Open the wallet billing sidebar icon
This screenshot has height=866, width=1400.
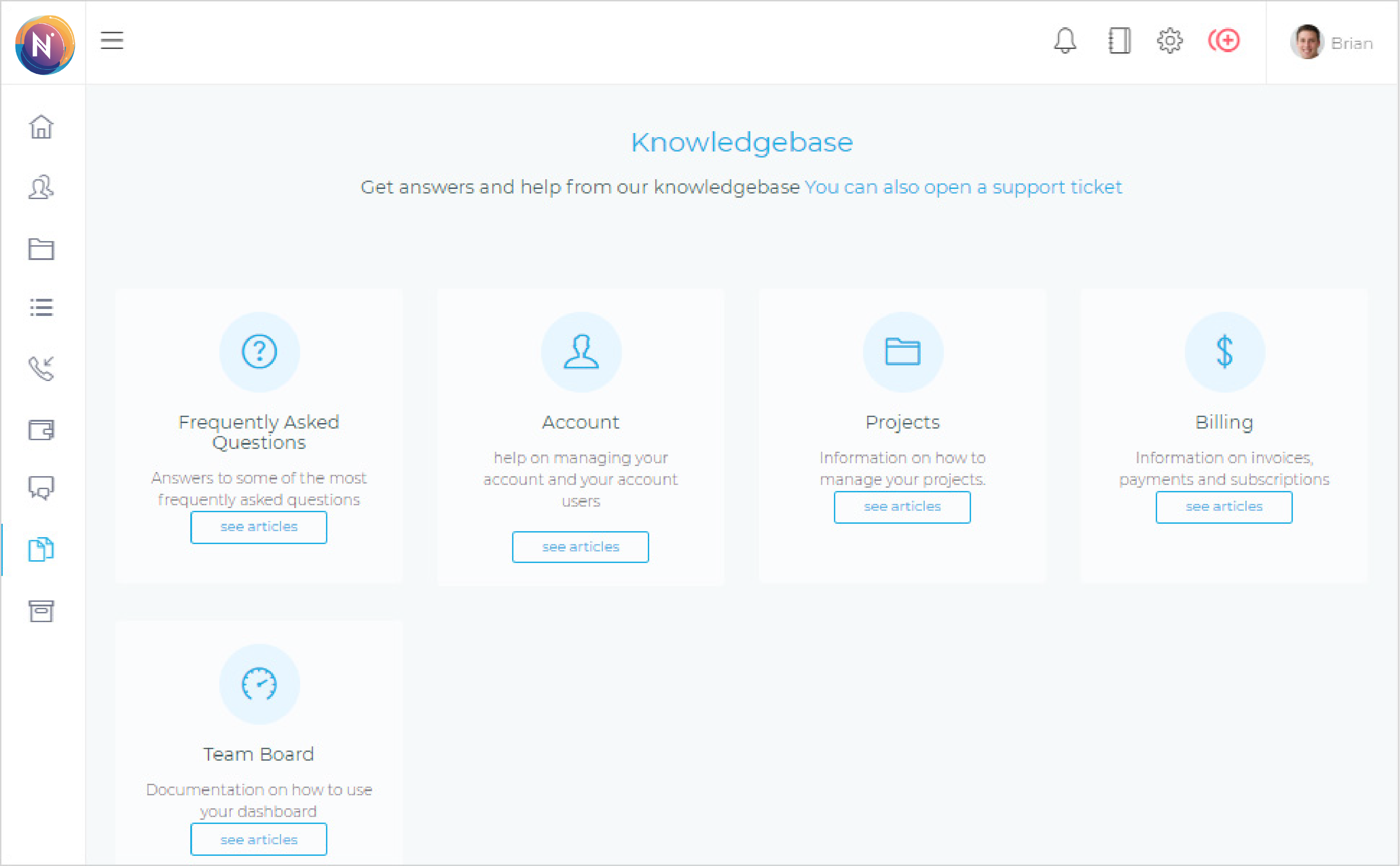(x=41, y=430)
